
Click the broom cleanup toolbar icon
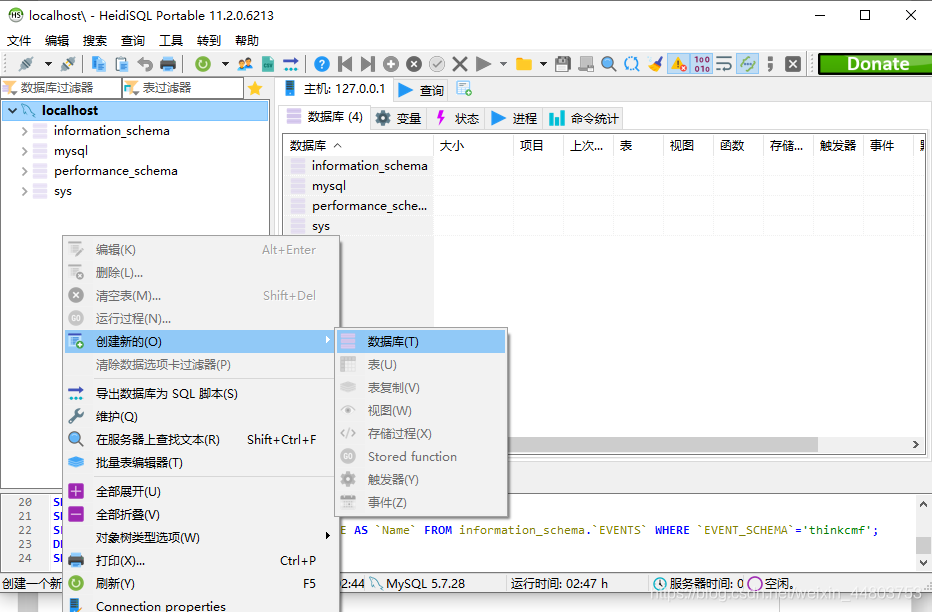(653, 64)
